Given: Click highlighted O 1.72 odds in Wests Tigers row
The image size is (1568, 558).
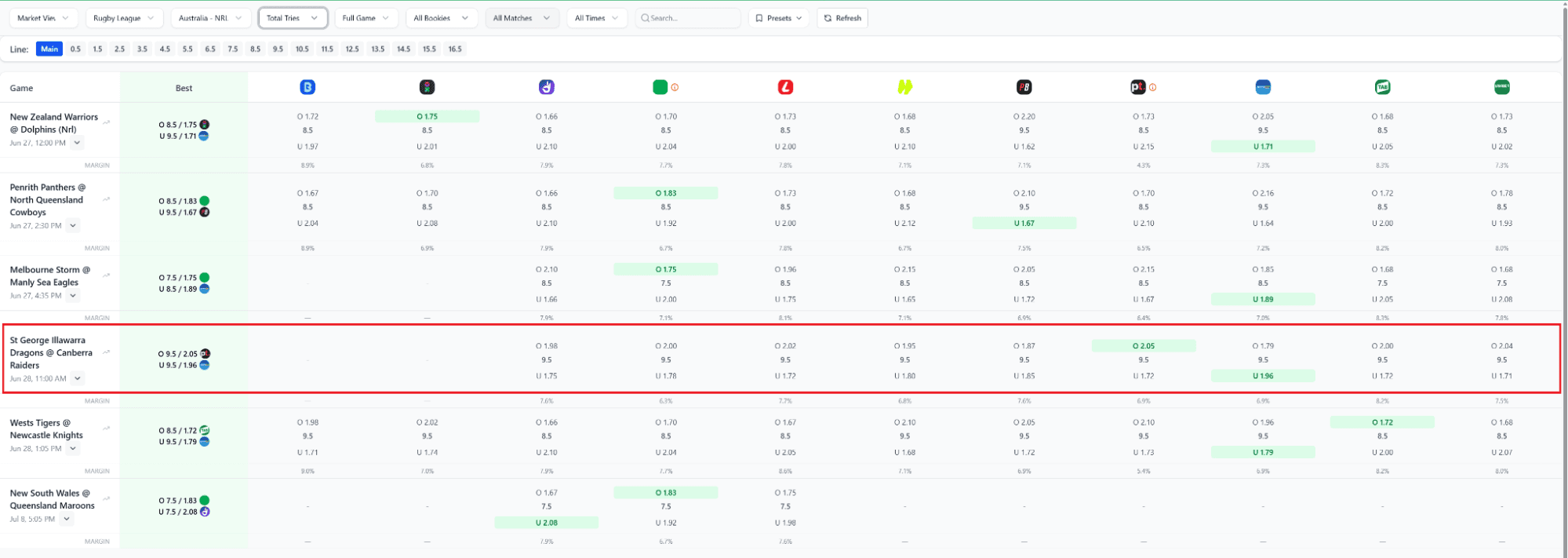Looking at the screenshot, I should [1383, 422].
